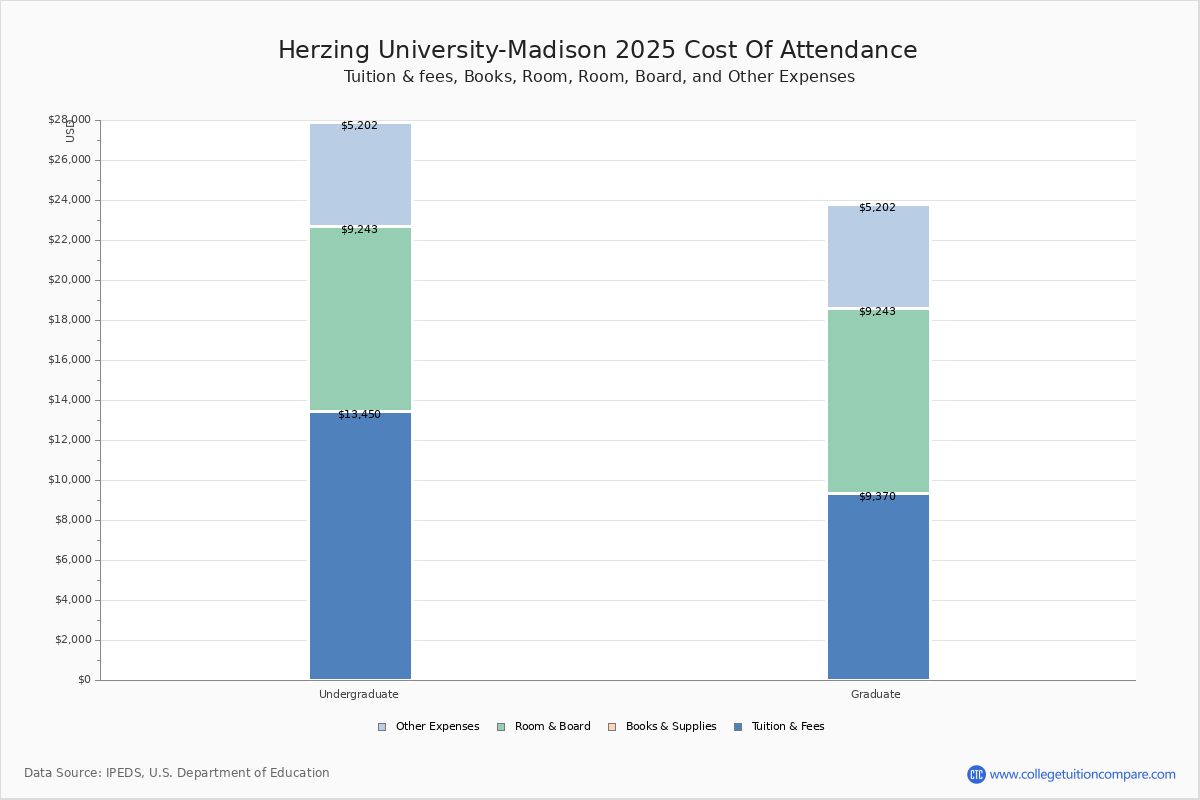Viewport: 1200px width, 800px height.
Task: Click the Room & Board legend swatch
Action: [501, 727]
